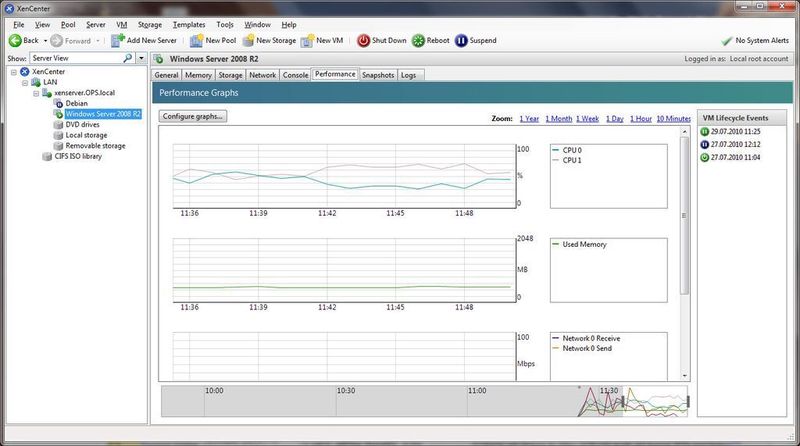Click the Add New Server icon

click(x=118, y=40)
